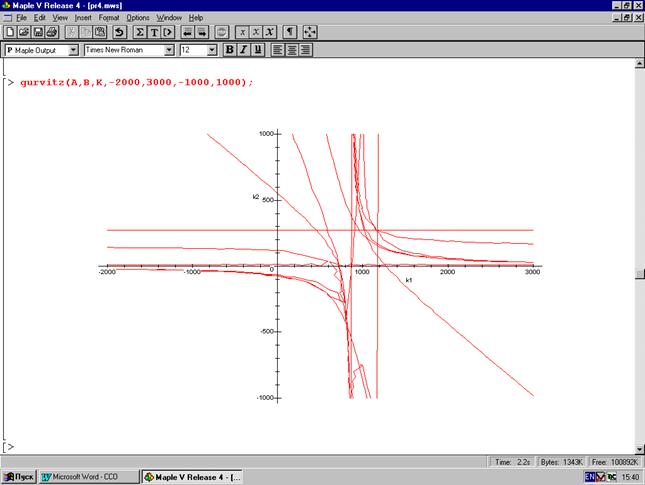
Task: Toggle Bold formatting button
Action: 229,50
